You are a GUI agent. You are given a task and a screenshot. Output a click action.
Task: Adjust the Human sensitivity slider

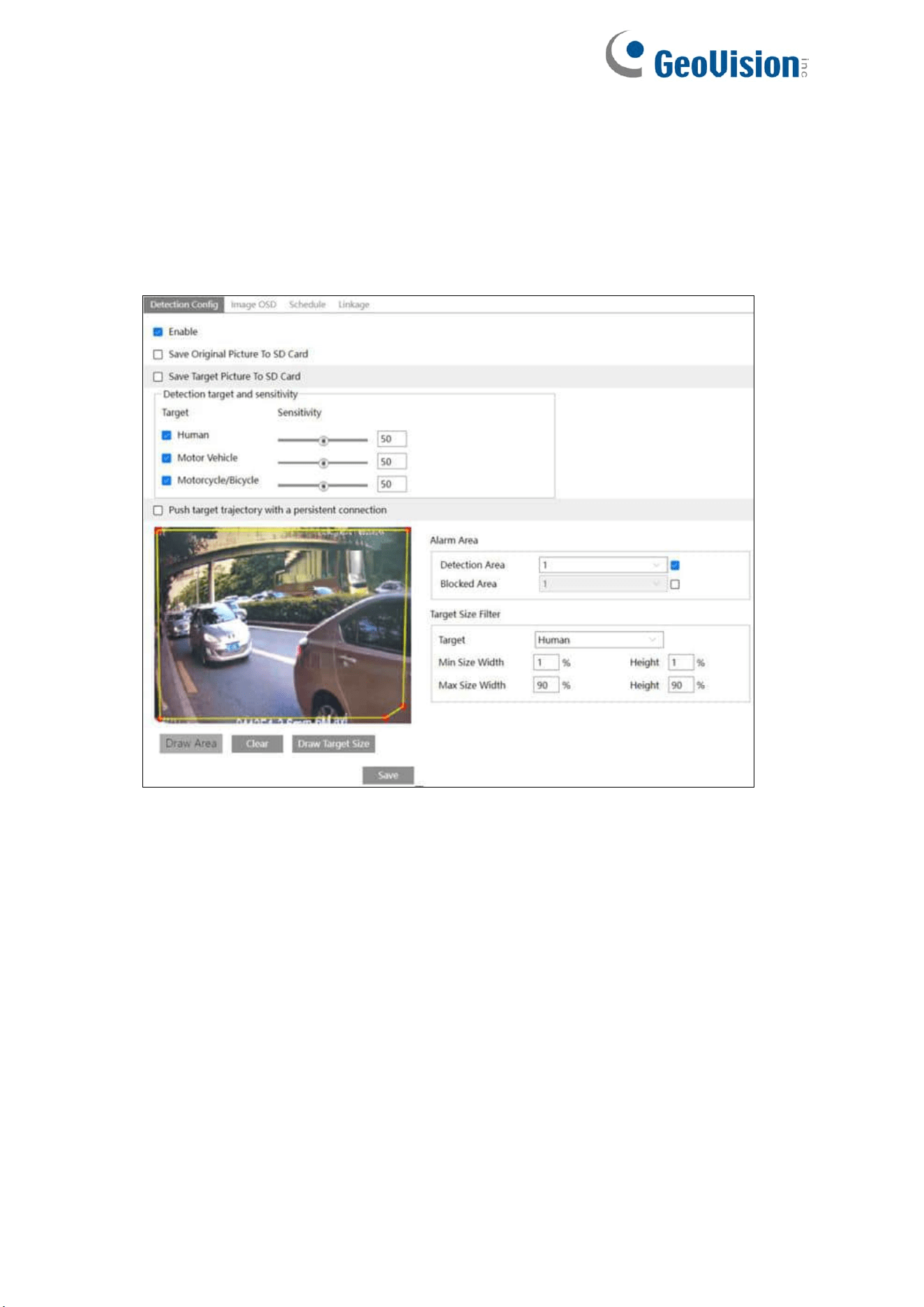pyautogui.click(x=322, y=440)
